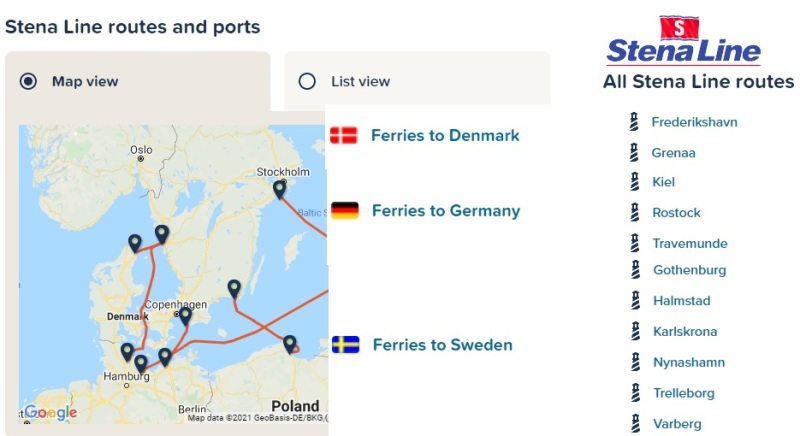
Task: Click the Sweden flag icon
Action: click(345, 345)
